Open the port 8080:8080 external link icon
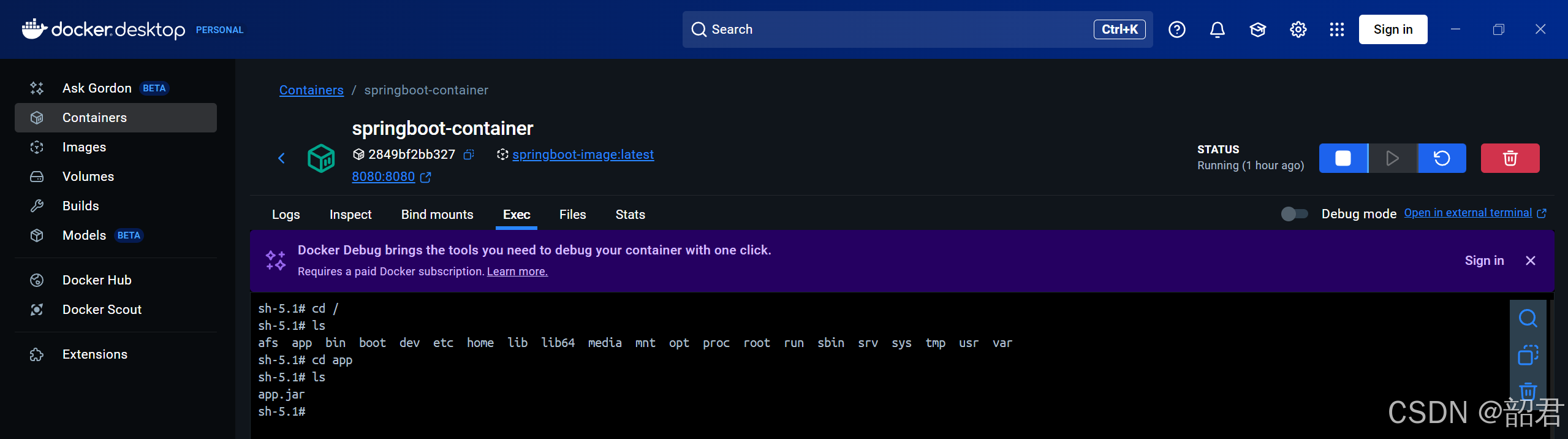The width and height of the screenshot is (1568, 439). point(426,177)
